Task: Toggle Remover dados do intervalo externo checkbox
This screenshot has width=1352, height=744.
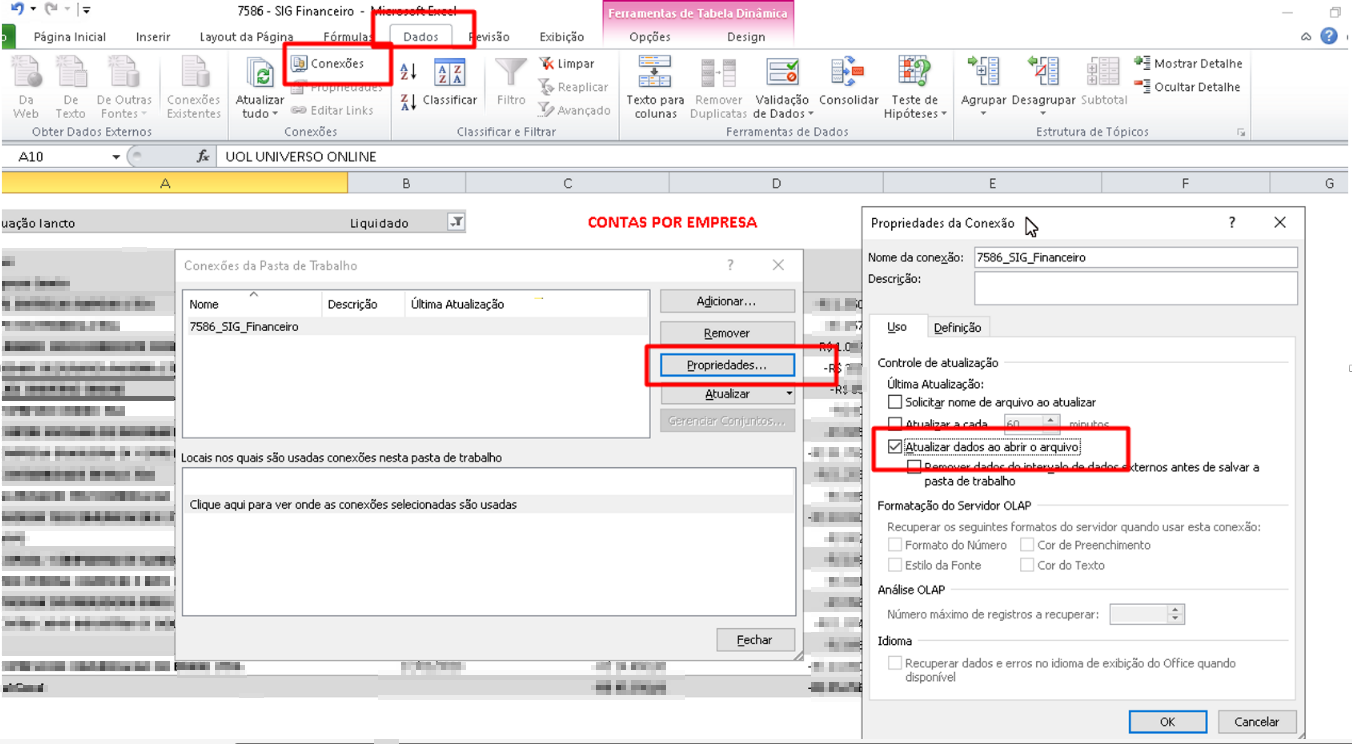Action: [914, 467]
